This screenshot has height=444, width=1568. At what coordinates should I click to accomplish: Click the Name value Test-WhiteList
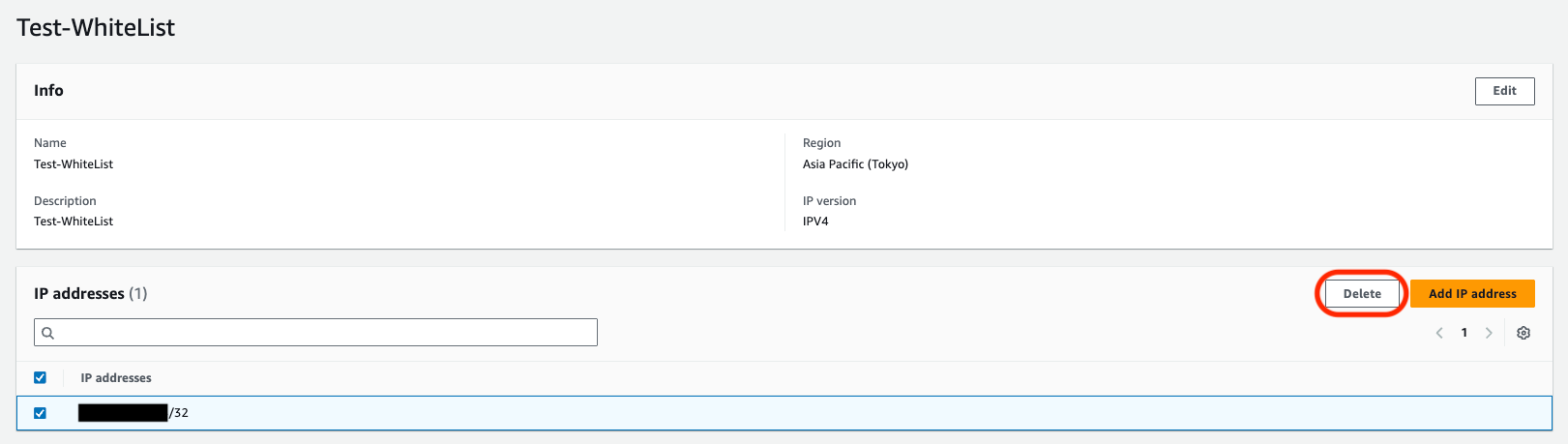click(74, 164)
